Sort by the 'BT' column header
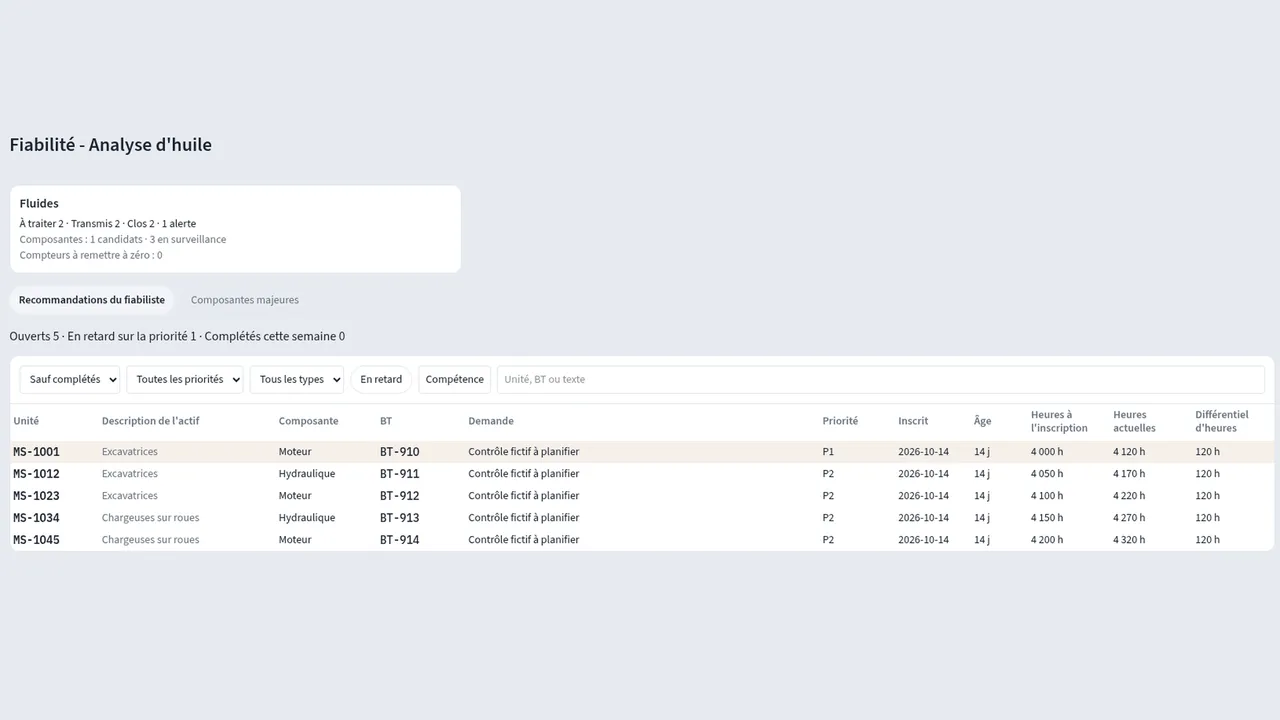Image resolution: width=1280 pixels, height=720 pixels. pos(386,421)
